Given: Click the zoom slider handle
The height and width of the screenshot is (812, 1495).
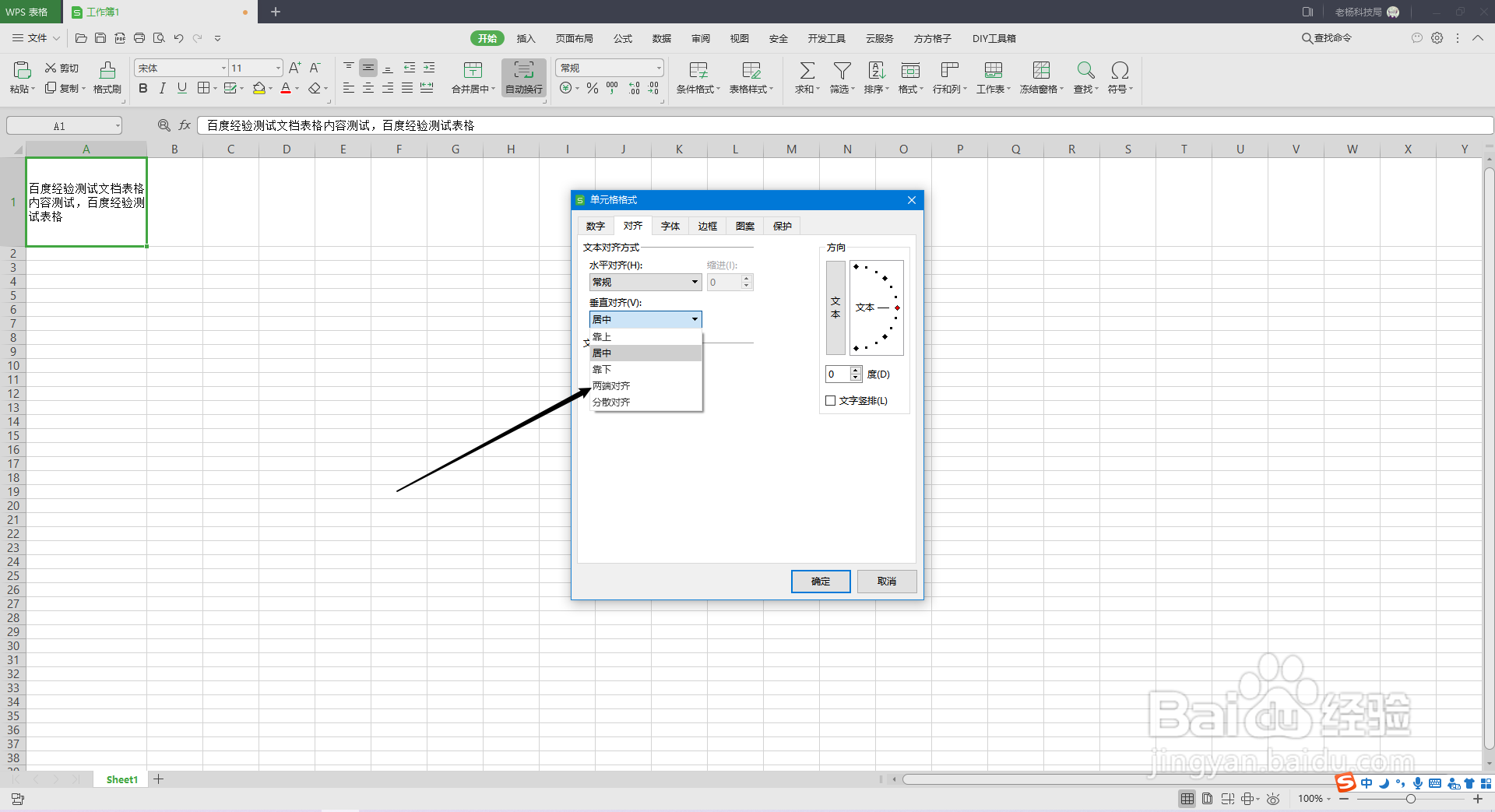Looking at the screenshot, I should pyautogui.click(x=1410, y=799).
